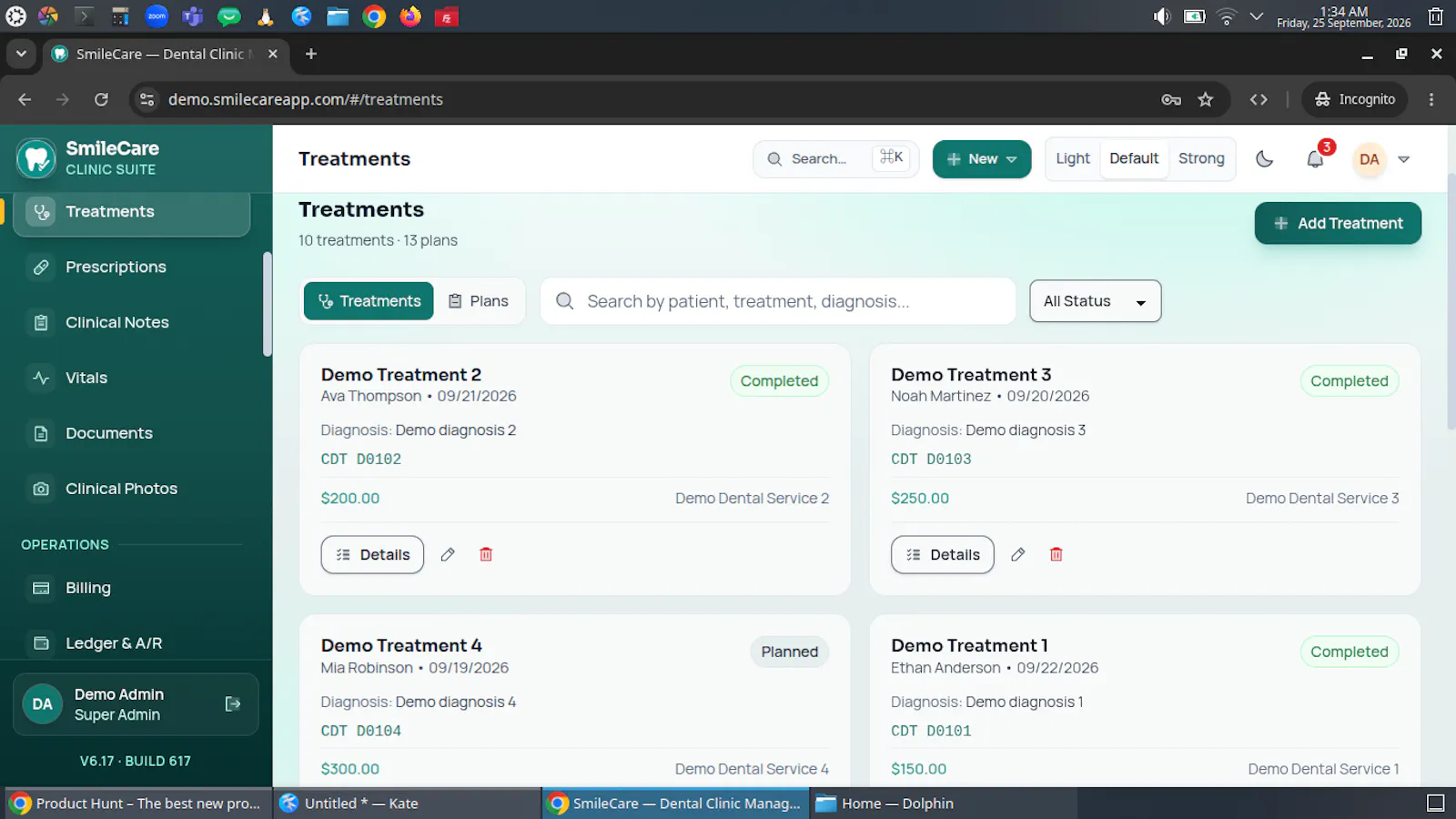Open the tab search chevron in browser
1456x819 pixels.
coord(21,54)
